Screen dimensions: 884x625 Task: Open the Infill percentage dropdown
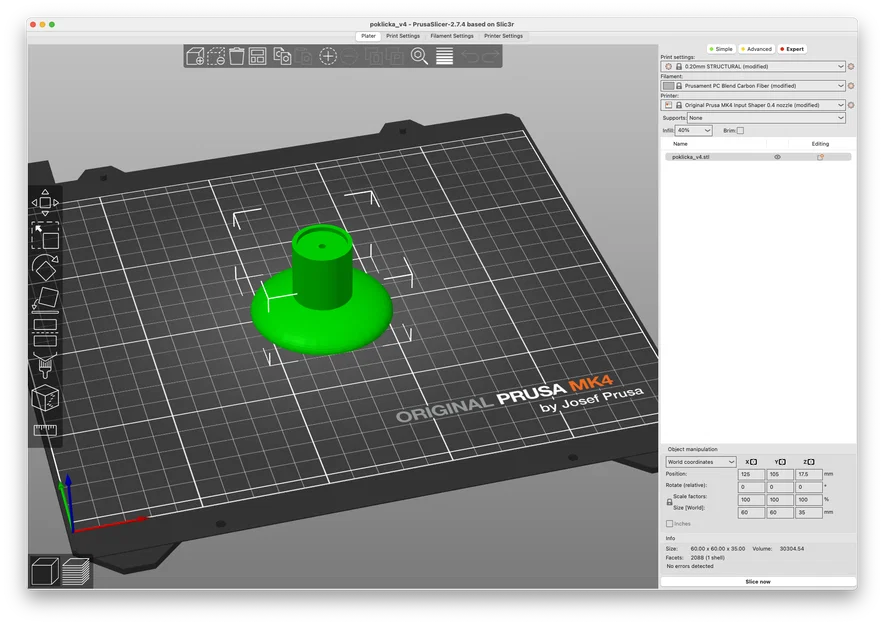click(x=693, y=131)
